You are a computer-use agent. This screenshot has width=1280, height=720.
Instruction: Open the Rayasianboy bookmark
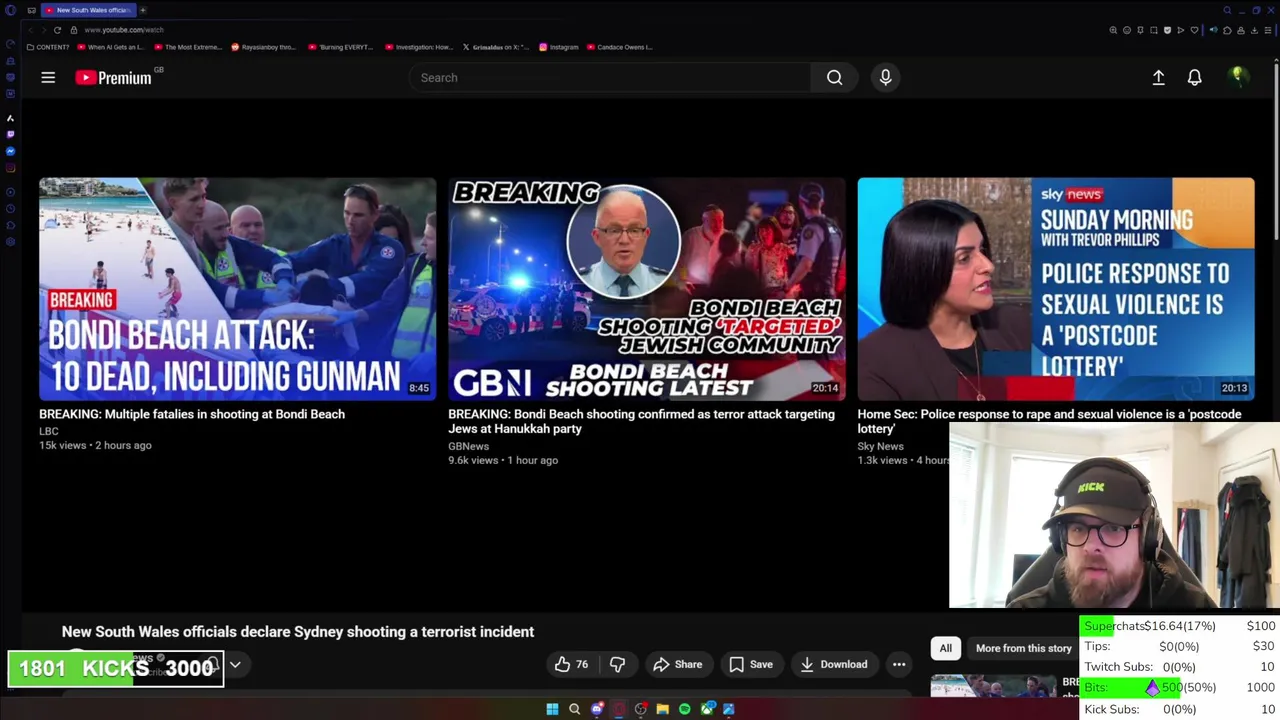click(x=264, y=47)
